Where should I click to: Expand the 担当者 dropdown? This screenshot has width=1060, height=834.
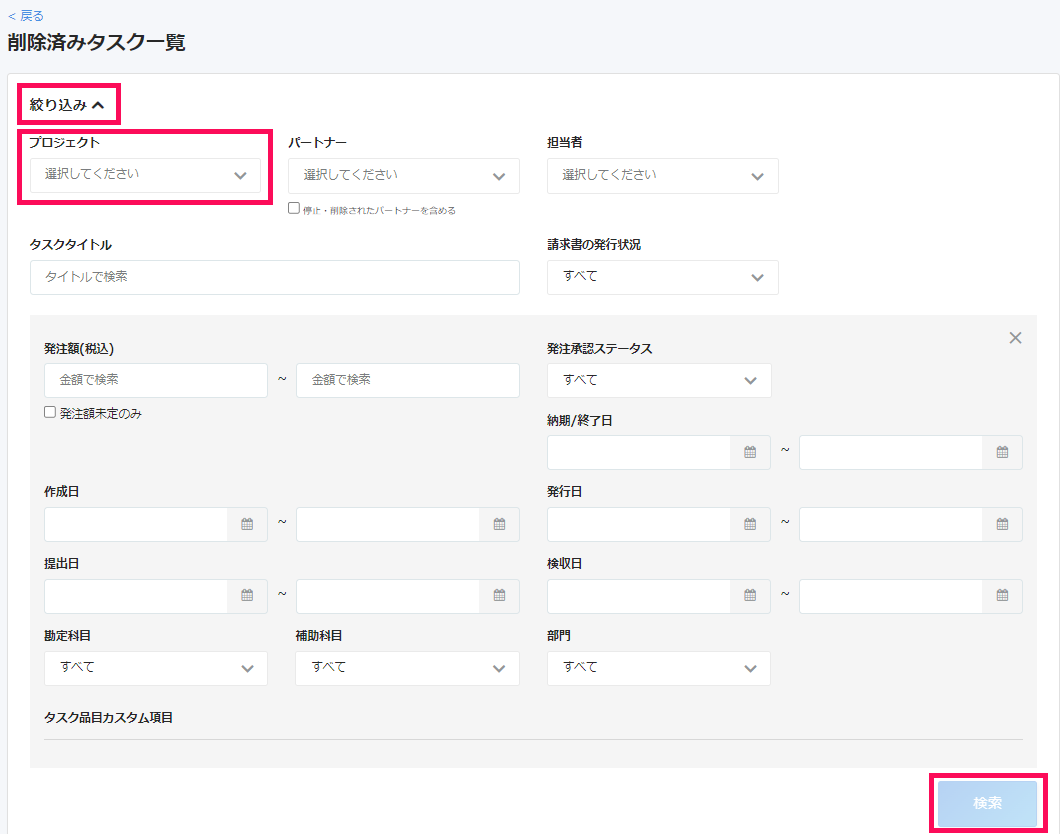coord(662,176)
